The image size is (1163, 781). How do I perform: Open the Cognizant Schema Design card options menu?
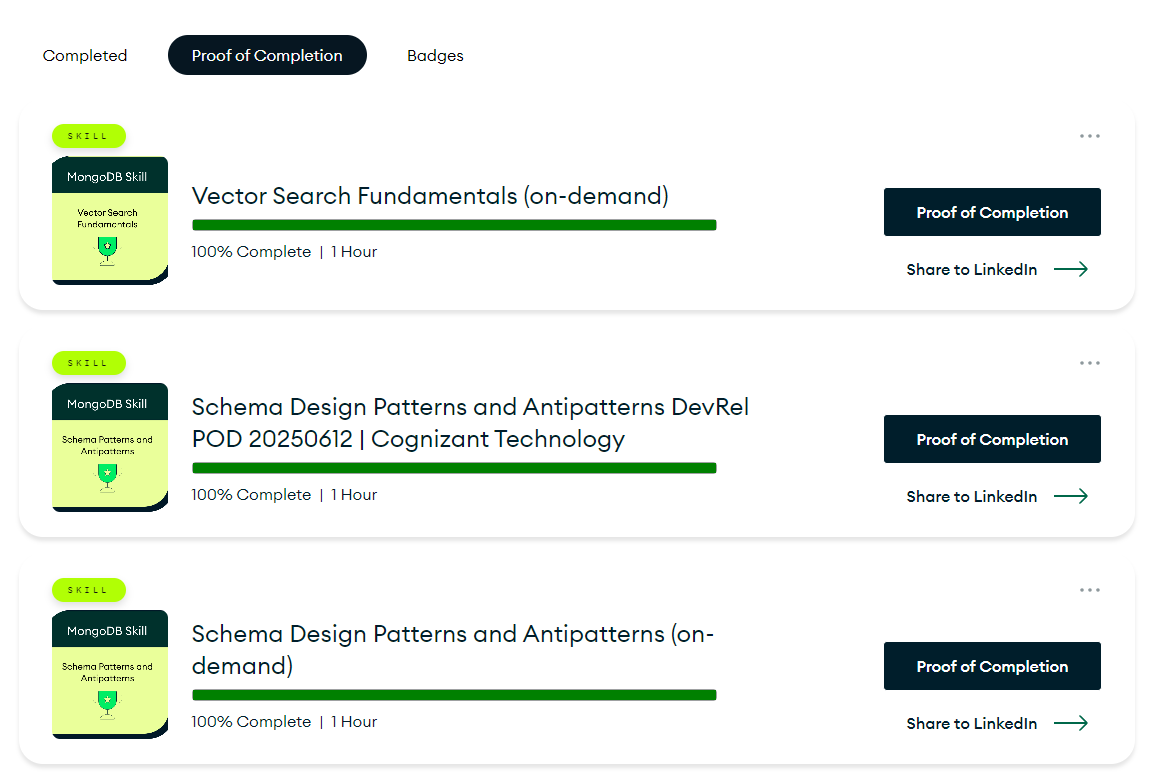pos(1089,363)
